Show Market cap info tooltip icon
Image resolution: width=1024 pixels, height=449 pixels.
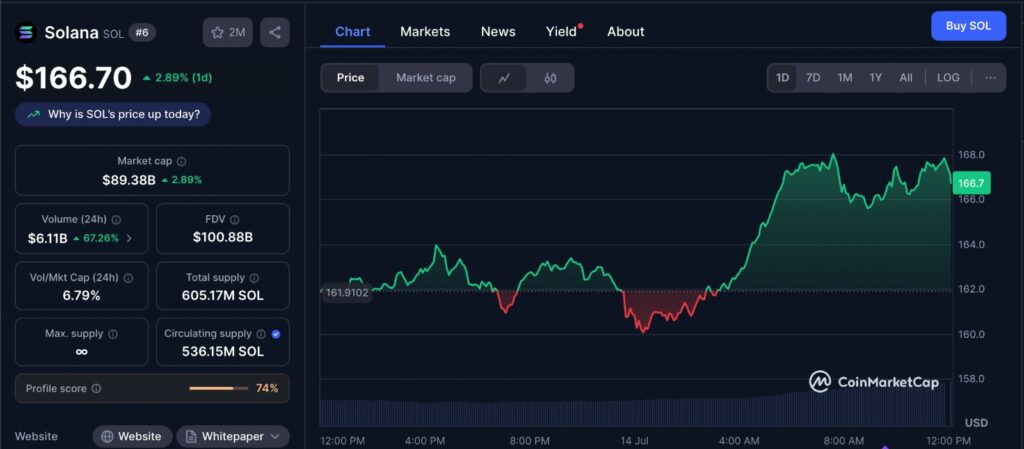182,161
